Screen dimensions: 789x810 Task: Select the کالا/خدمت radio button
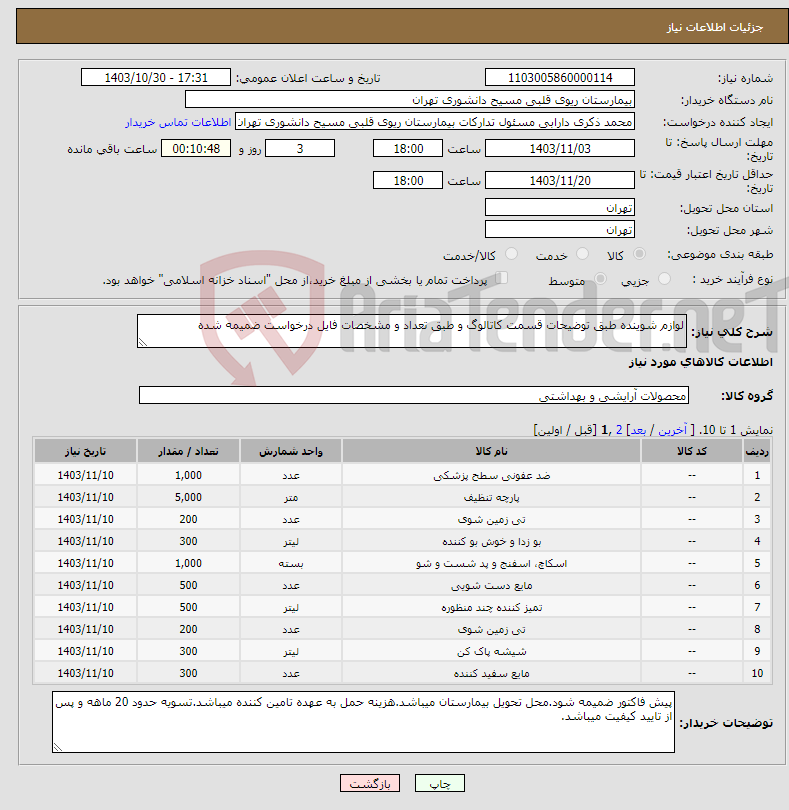[511, 254]
